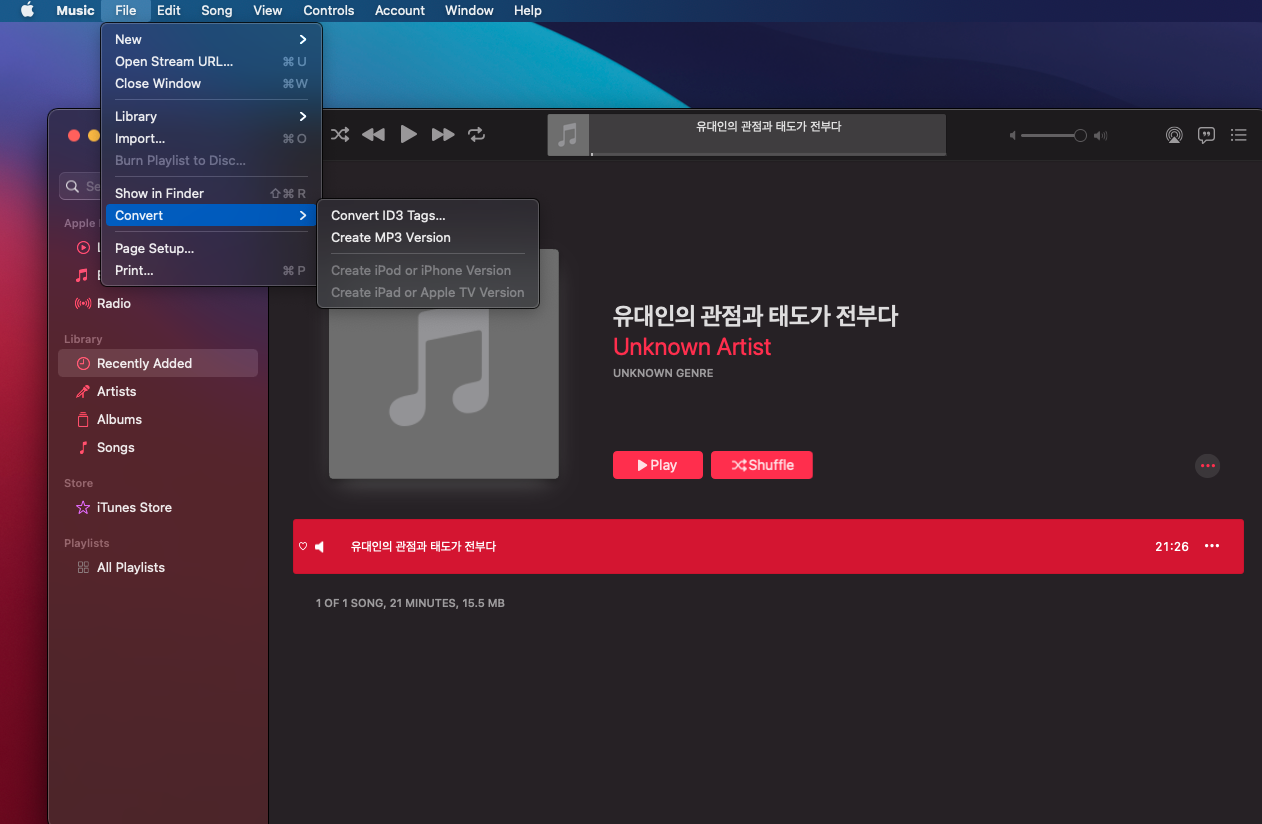Open the Controls menu
This screenshot has width=1262, height=824.
329,10
